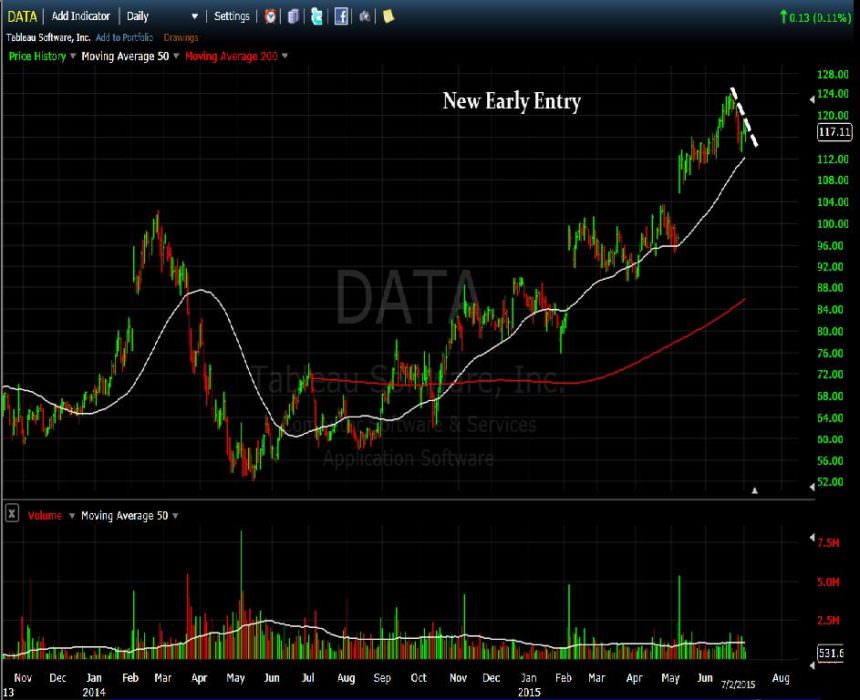Click the alarm clock alert icon
Image resolution: width=860 pixels, height=700 pixels.
point(270,16)
